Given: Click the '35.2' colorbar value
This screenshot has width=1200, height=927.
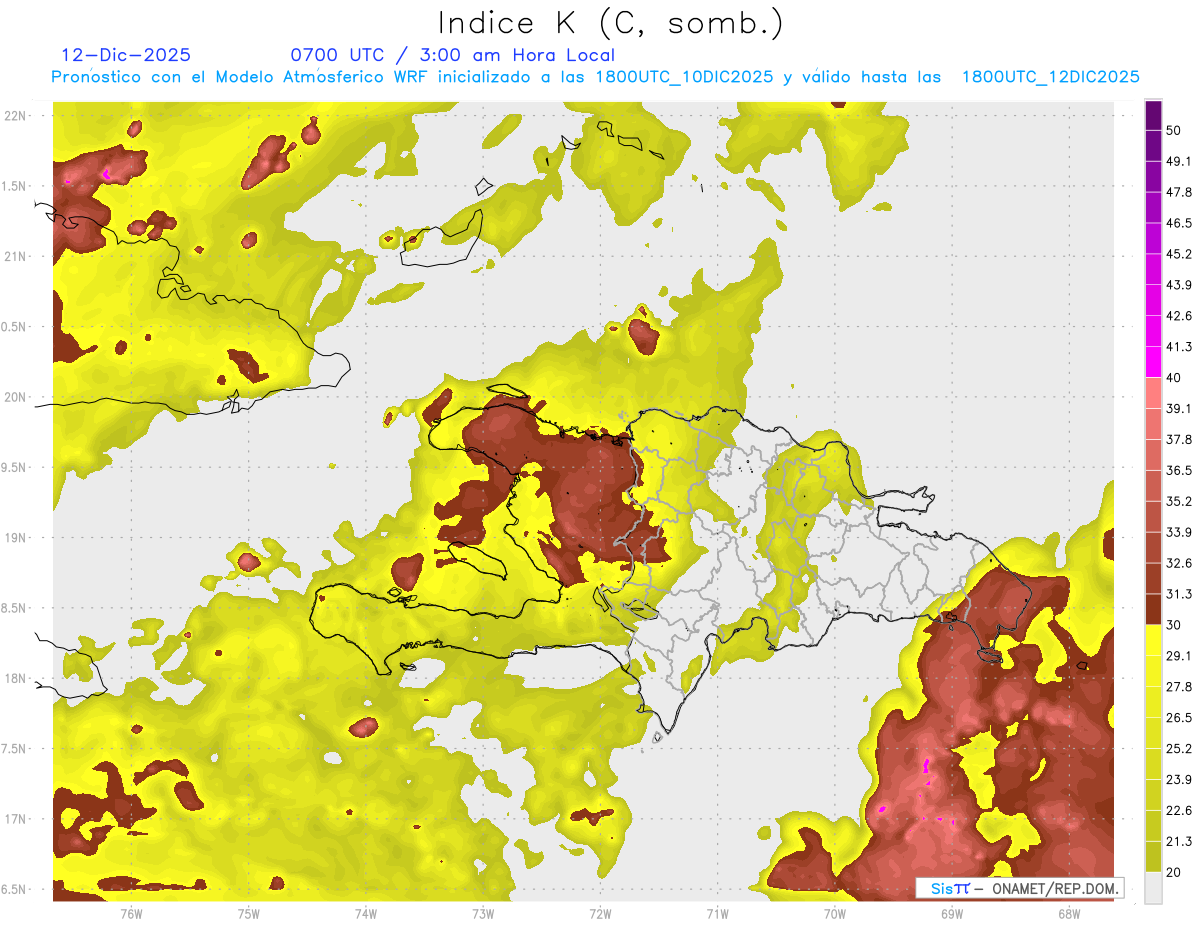Looking at the screenshot, I should [x=1179, y=501].
